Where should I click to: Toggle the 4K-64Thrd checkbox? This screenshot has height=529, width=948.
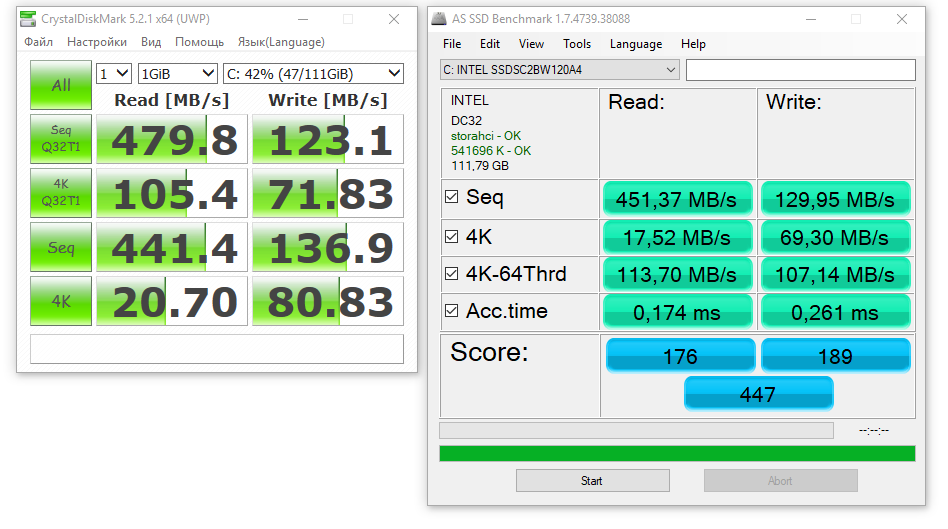pos(452,274)
